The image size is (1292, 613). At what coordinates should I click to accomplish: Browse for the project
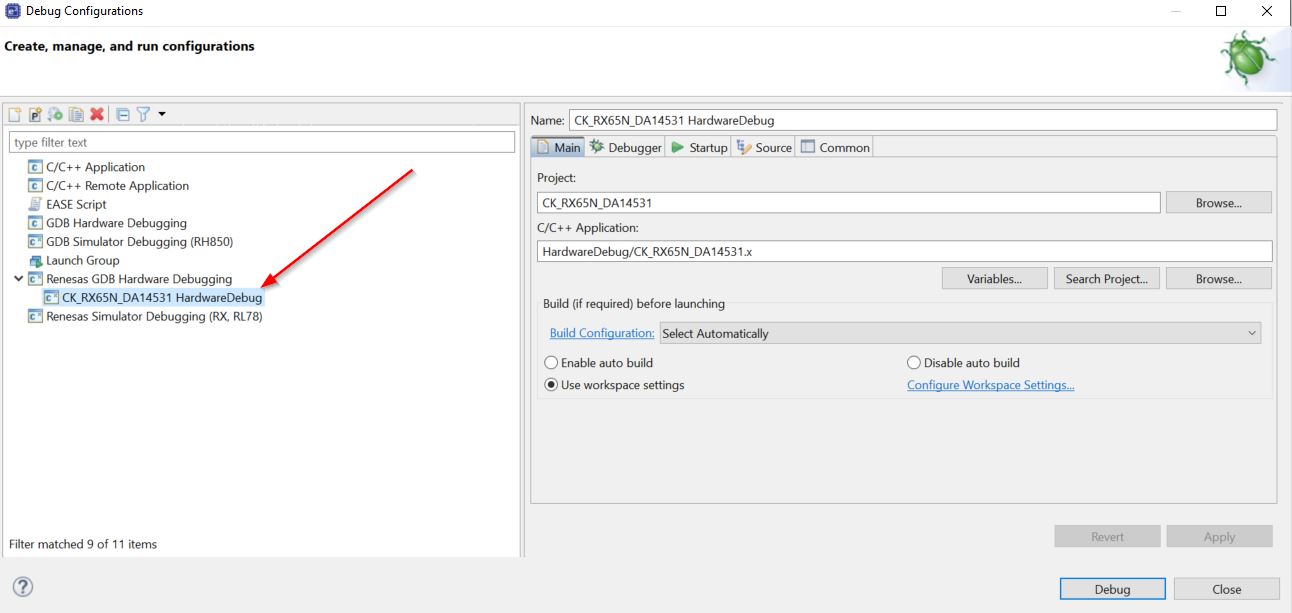[1218, 203]
